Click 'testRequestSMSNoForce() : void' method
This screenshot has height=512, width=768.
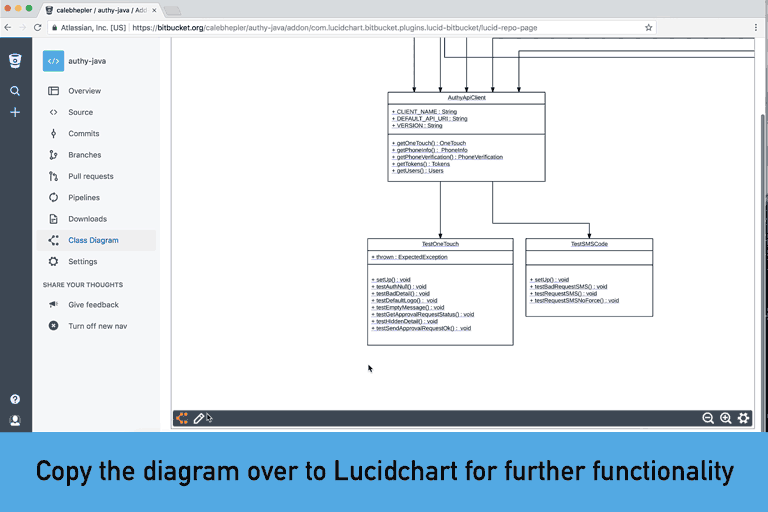[x=575, y=300]
